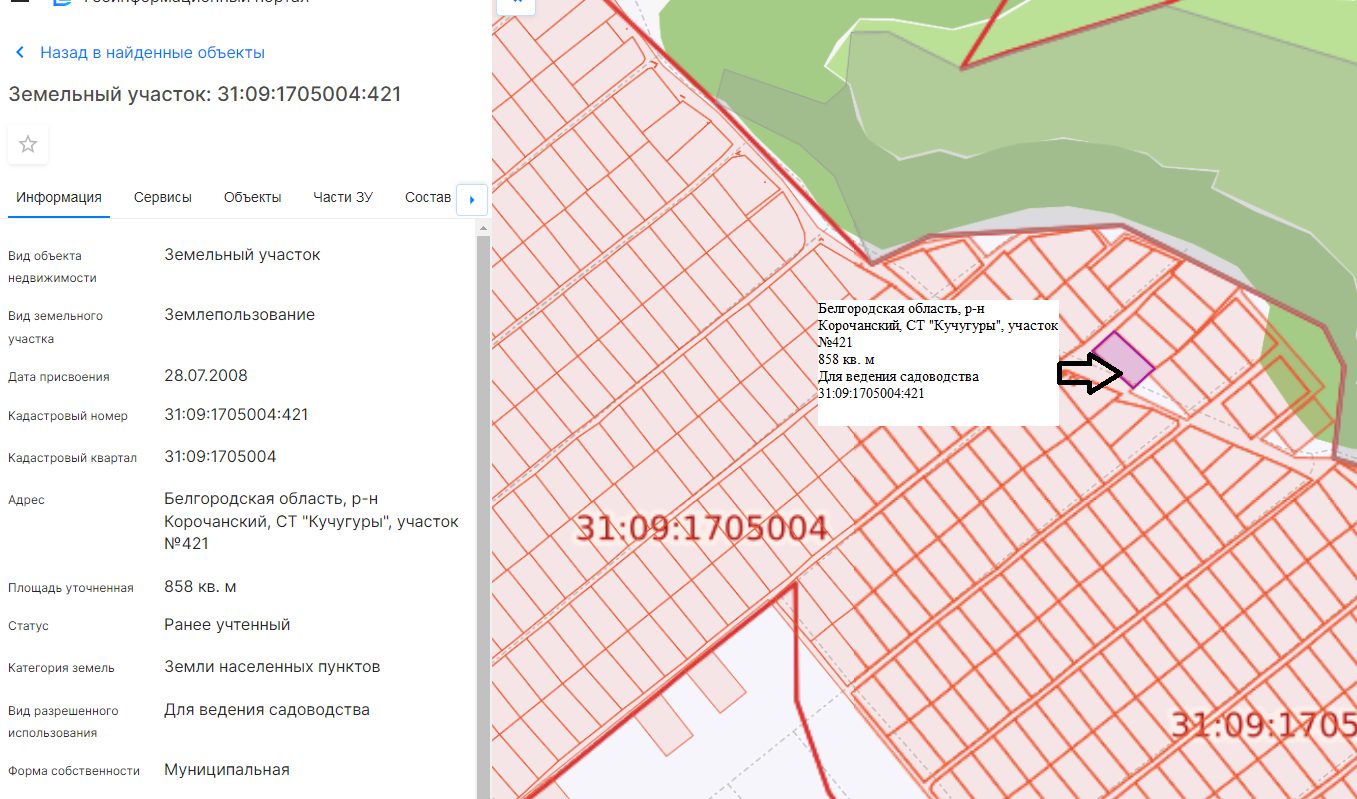Click the "Вид объекта недвижимости" field label
The image size is (1357, 799).
52,267
